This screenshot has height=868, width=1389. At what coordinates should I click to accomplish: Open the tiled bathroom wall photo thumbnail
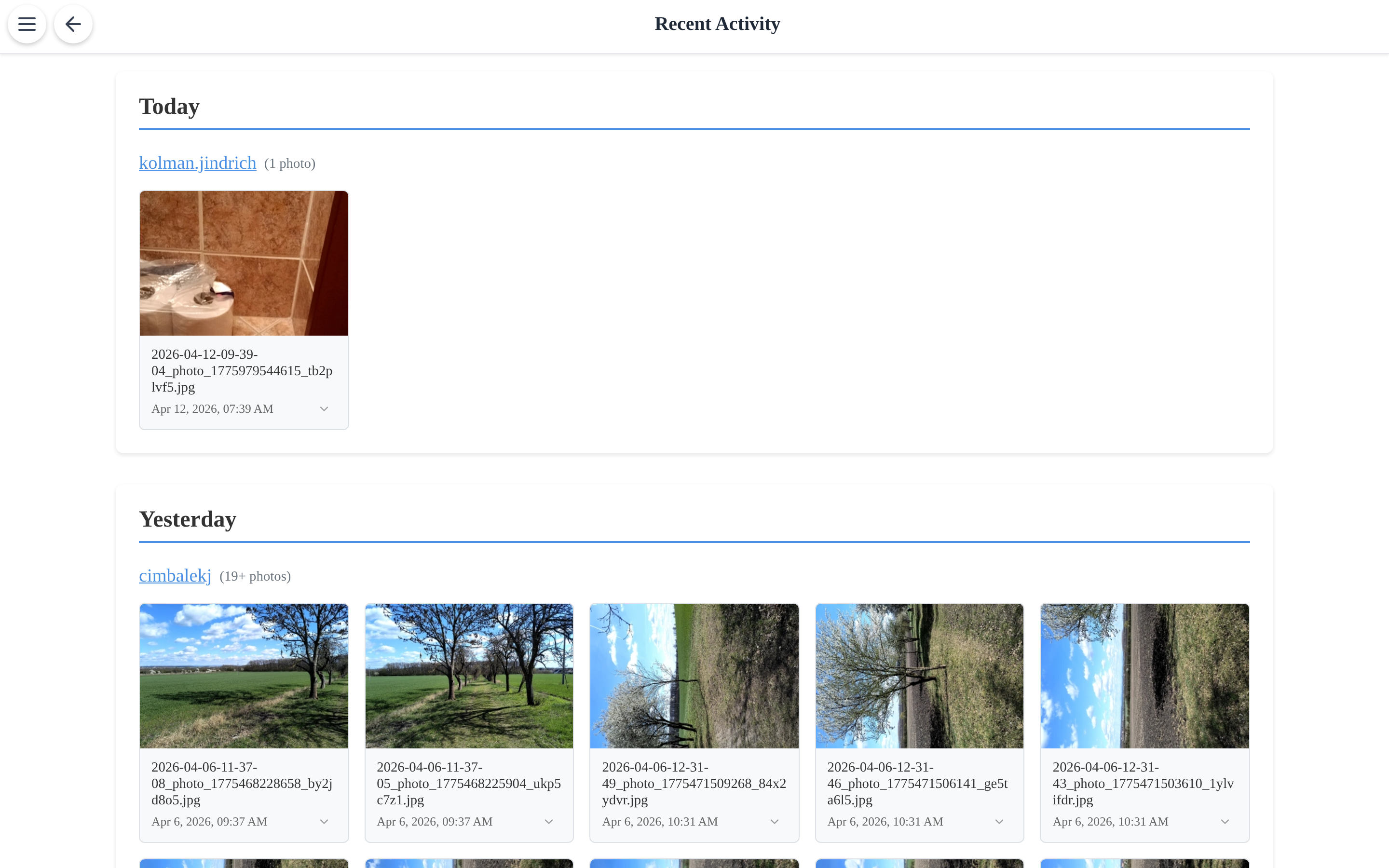click(244, 263)
